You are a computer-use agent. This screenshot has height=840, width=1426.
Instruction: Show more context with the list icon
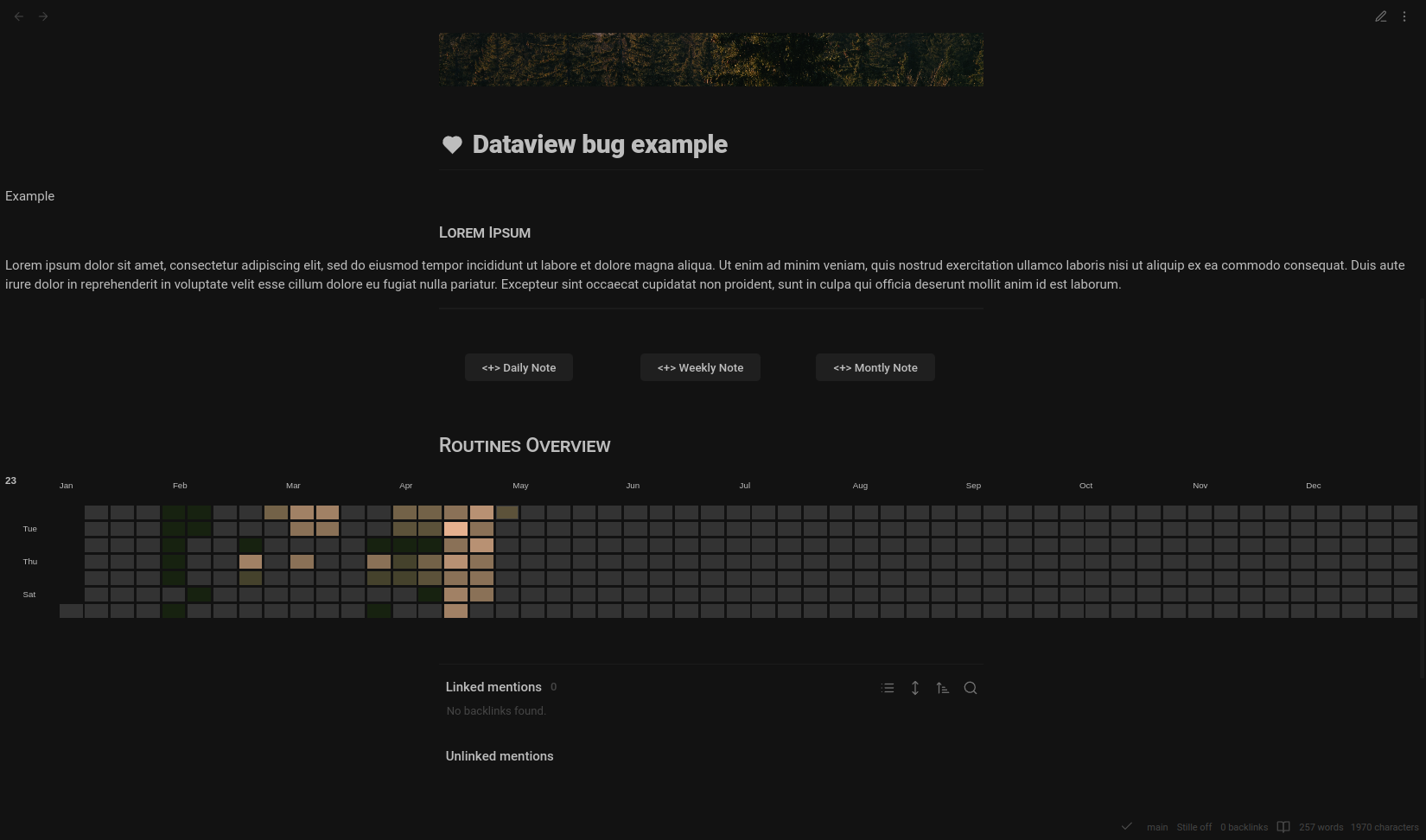coord(888,688)
